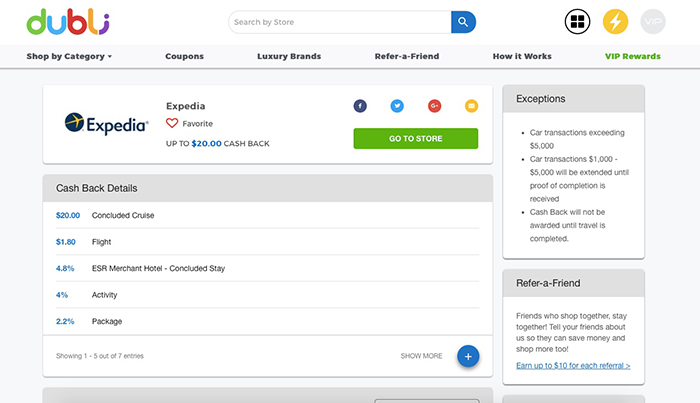Toggle the Favorite heart for Expedia
Image resolution: width=700 pixels, height=403 pixels.
(172, 123)
